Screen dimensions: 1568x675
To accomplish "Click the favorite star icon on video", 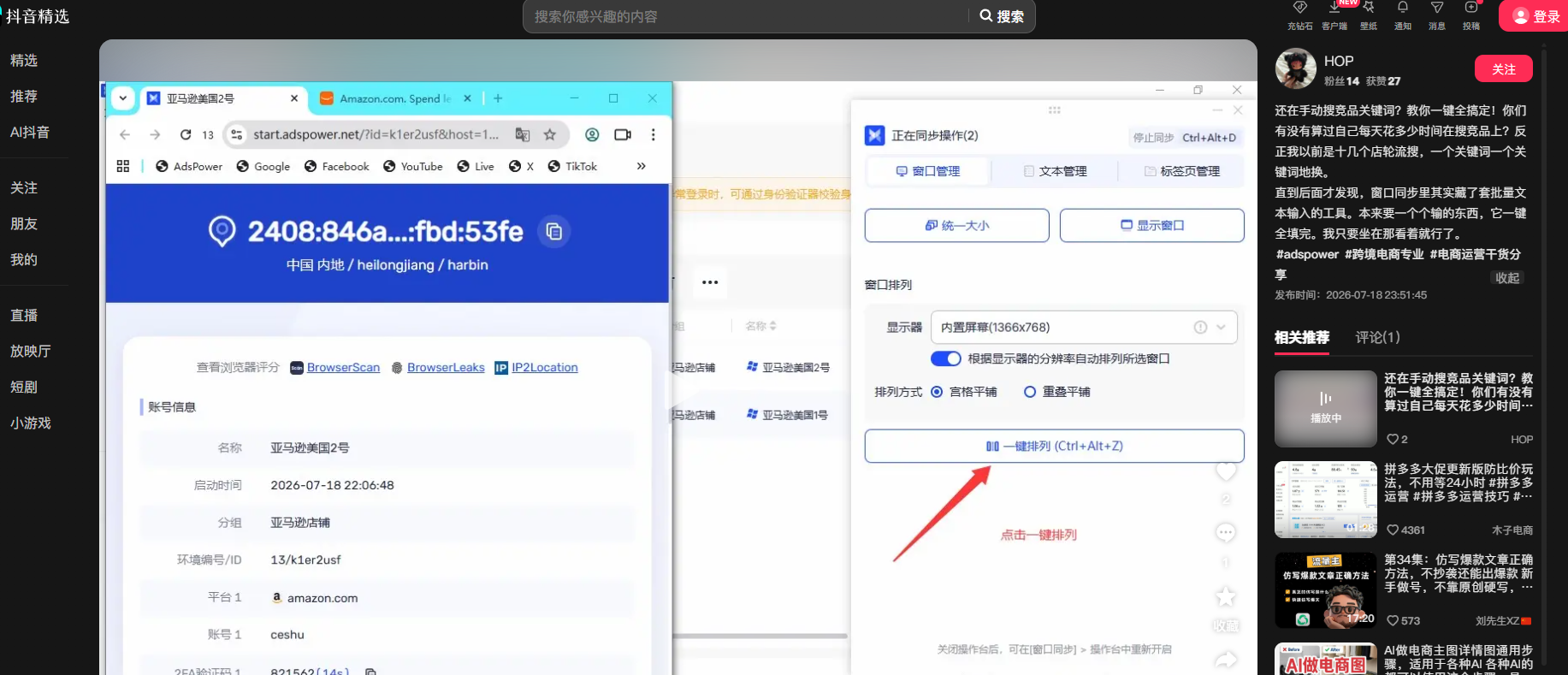I will coord(1226,596).
